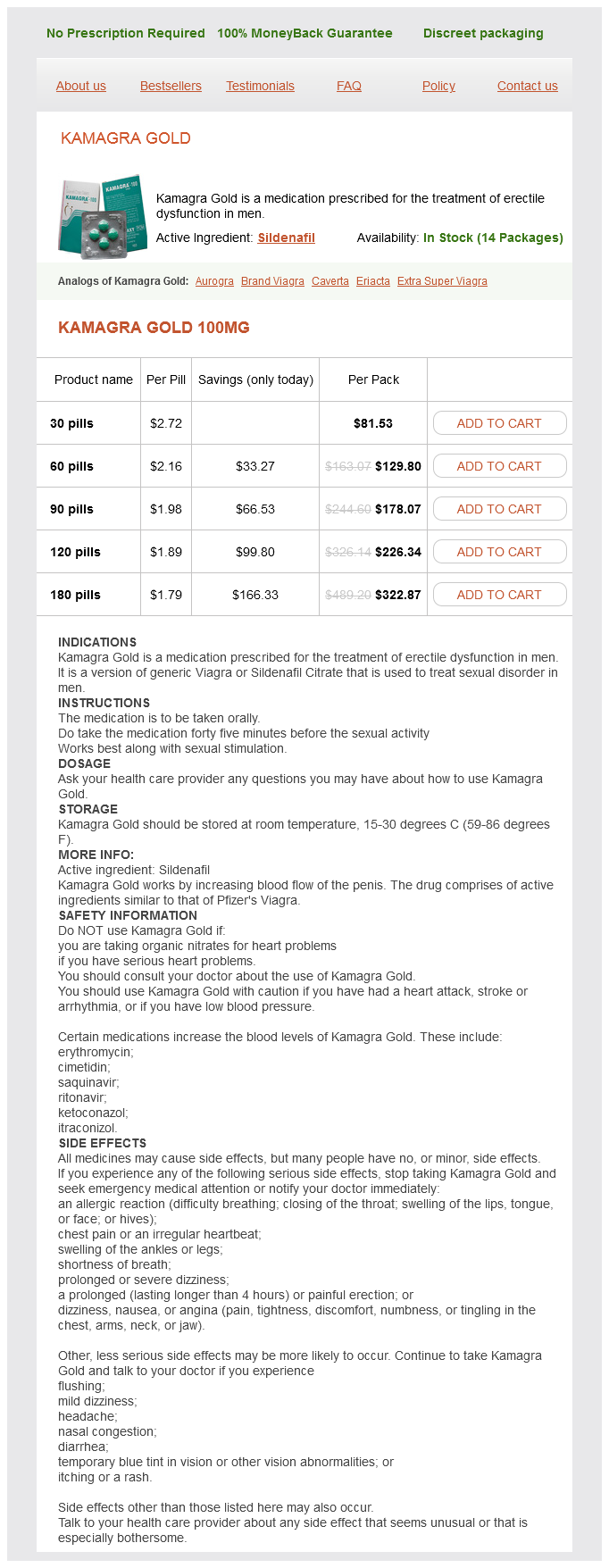Click the Kamagra Gold product image
The image size is (609, 1568).
pos(103,217)
